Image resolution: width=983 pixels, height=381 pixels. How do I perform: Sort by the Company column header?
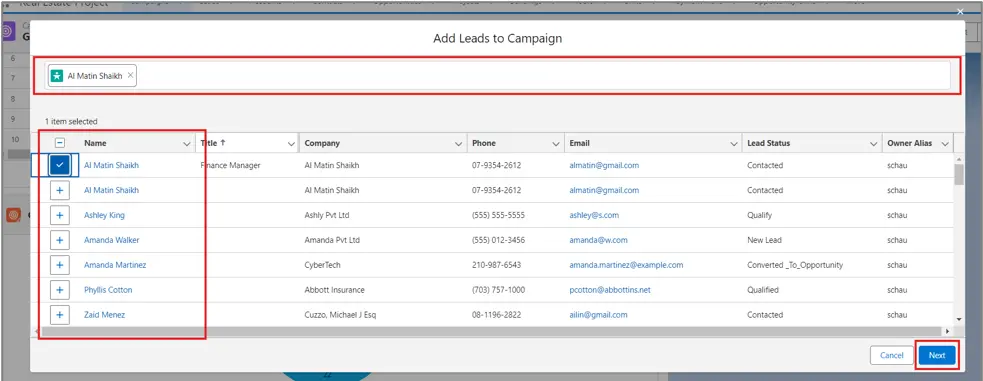coord(322,143)
